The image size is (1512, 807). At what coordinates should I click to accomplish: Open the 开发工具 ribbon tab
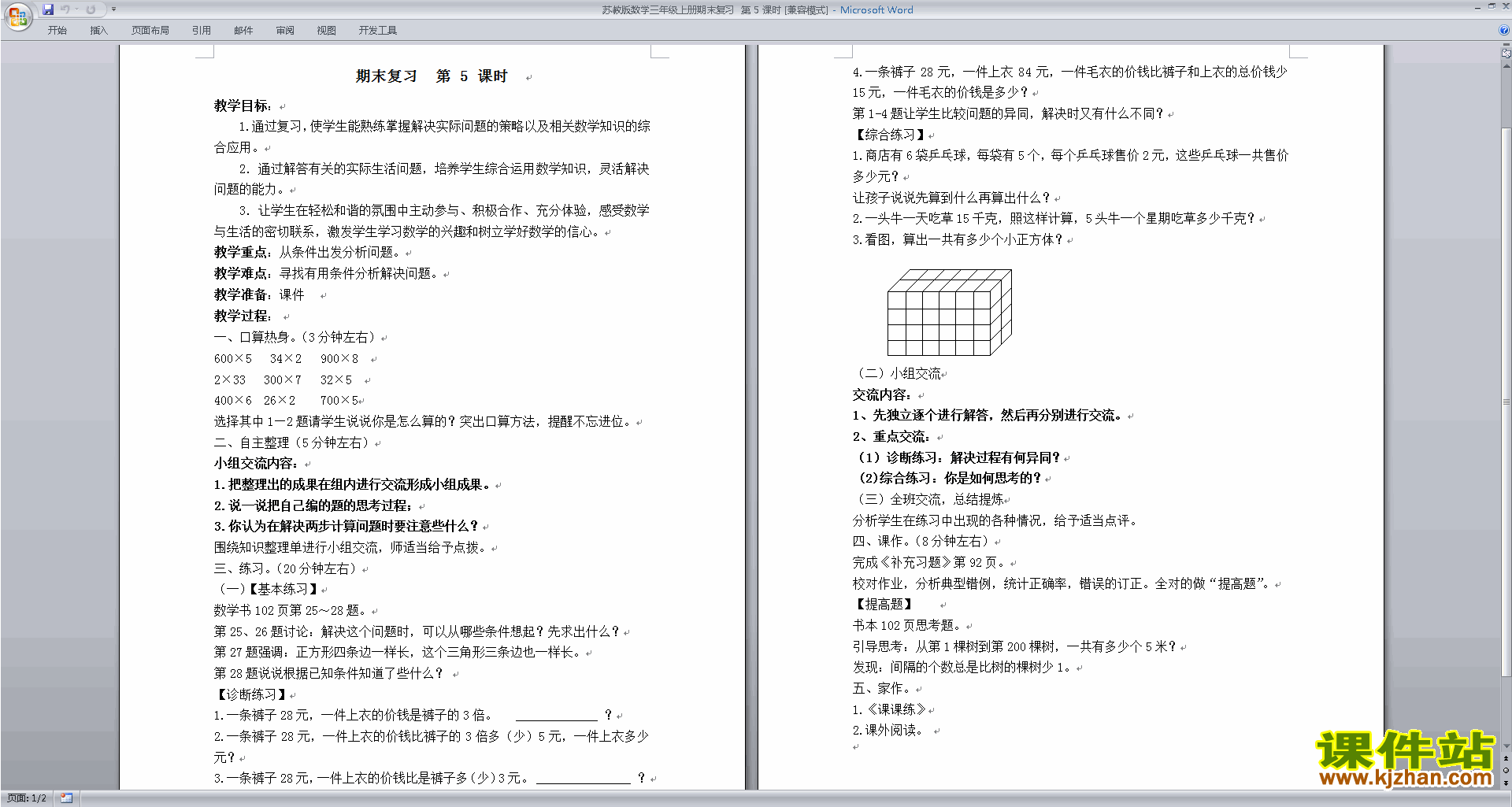pos(378,31)
